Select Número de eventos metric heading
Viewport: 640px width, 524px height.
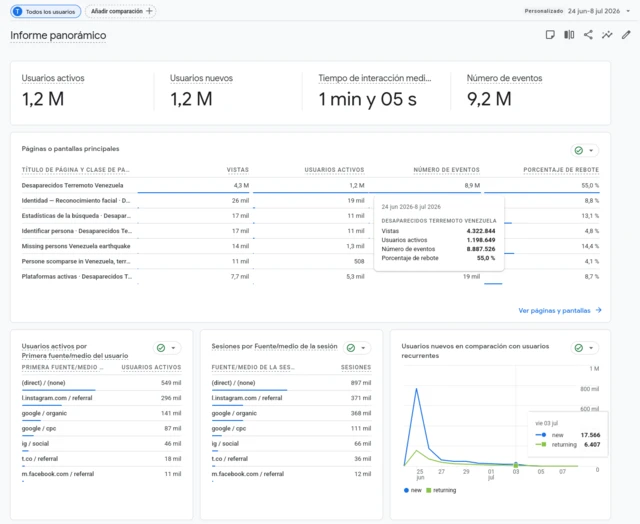[x=504, y=78]
